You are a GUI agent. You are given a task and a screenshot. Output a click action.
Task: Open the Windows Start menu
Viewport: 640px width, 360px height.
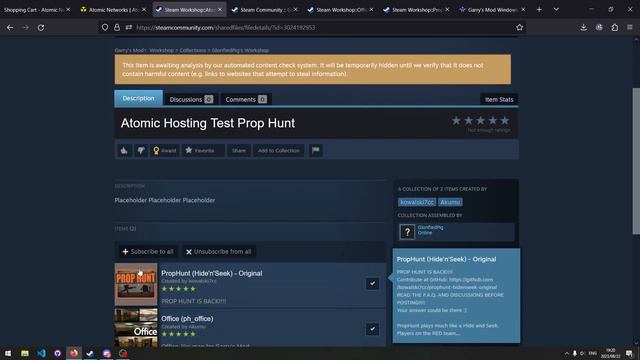pos(8,353)
